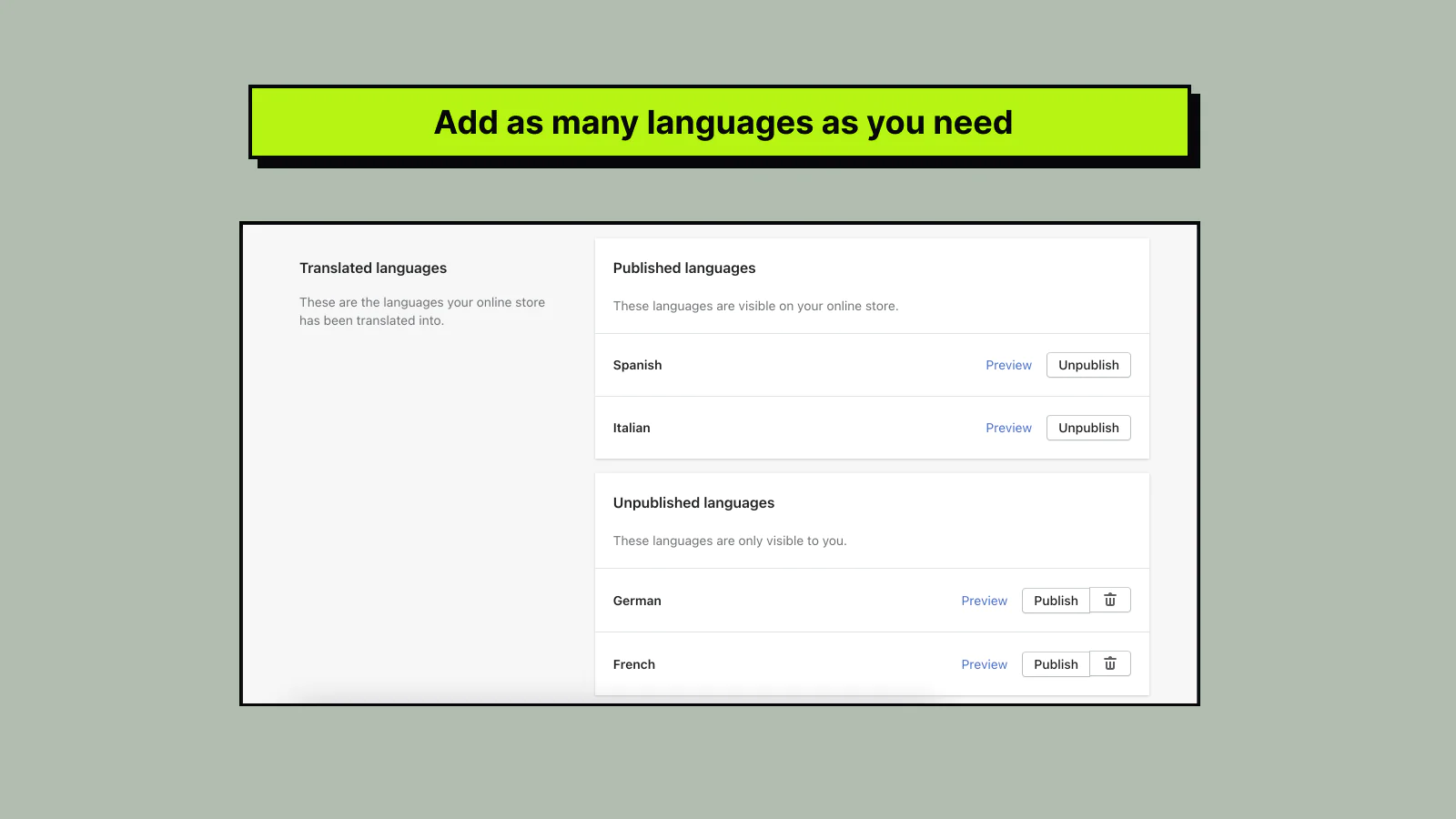The width and height of the screenshot is (1456, 819).
Task: Click the "Add as many languages" banner
Action: (x=723, y=123)
